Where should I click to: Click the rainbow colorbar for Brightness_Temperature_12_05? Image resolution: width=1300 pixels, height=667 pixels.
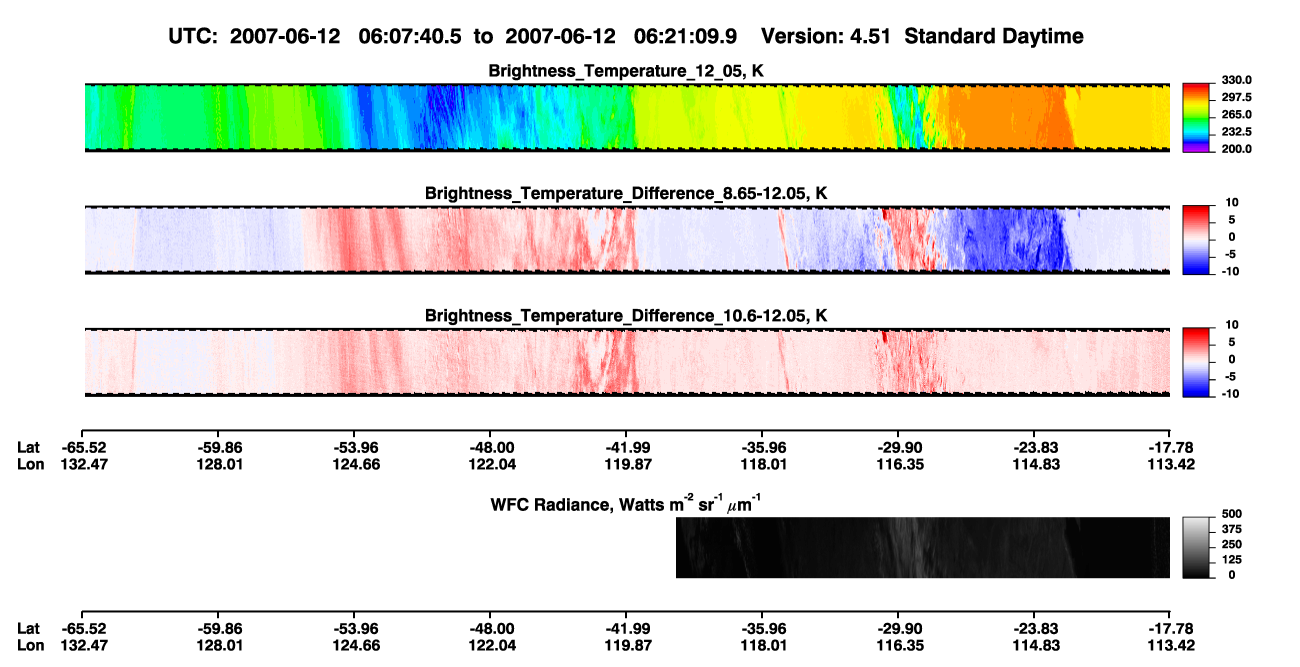tap(1197, 117)
